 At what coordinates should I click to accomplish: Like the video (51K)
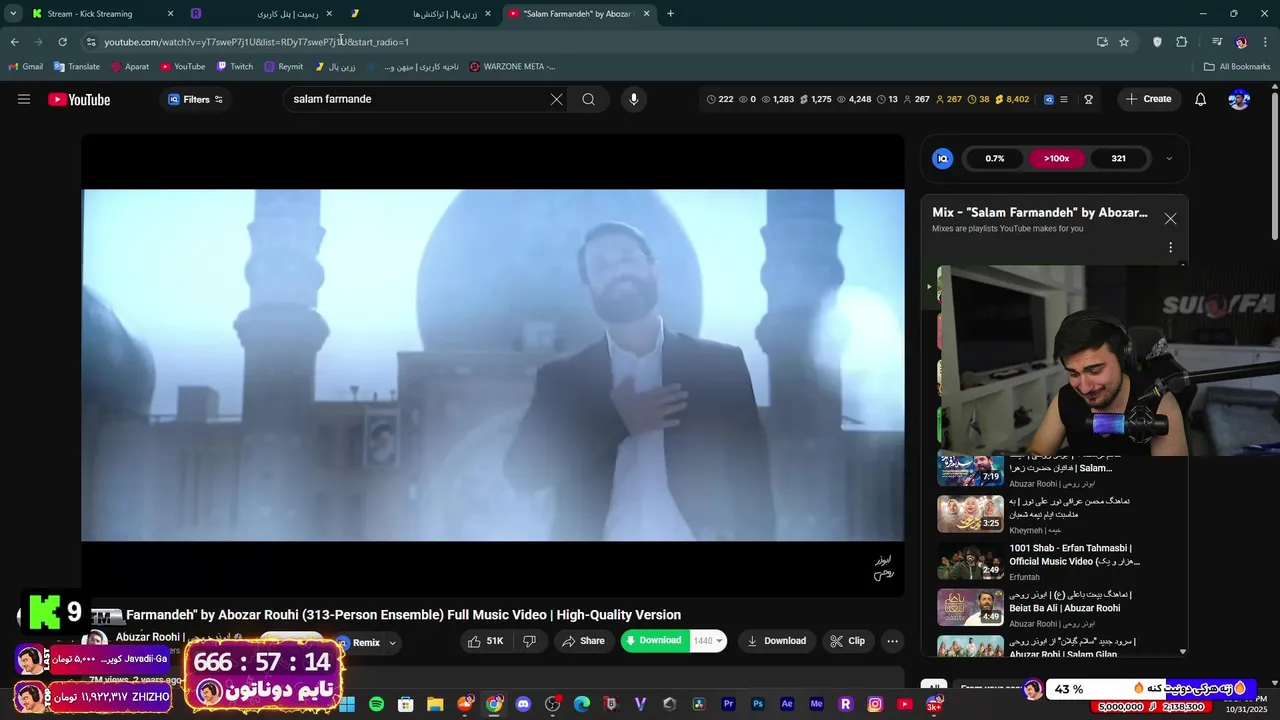[486, 641]
